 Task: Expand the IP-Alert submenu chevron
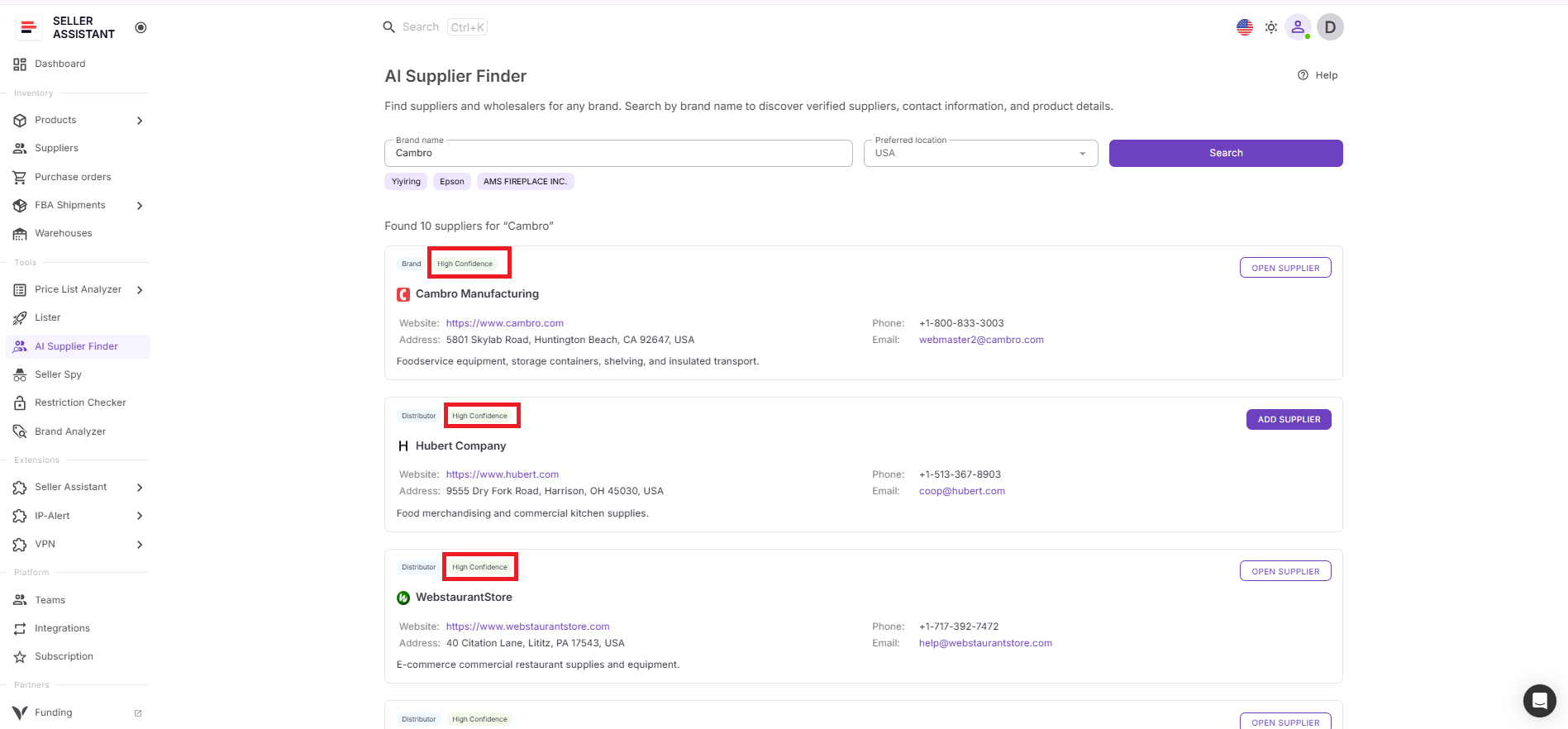click(x=140, y=517)
